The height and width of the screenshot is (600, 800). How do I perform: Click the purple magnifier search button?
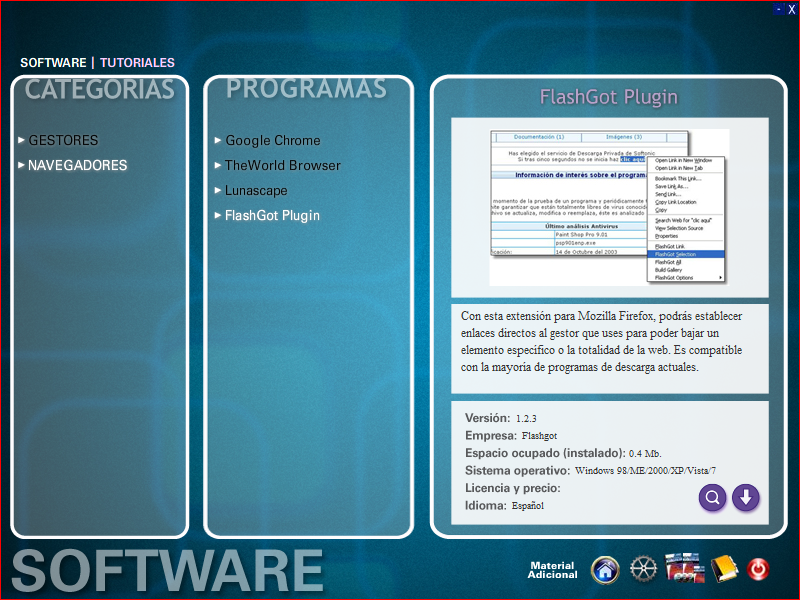pyautogui.click(x=712, y=497)
